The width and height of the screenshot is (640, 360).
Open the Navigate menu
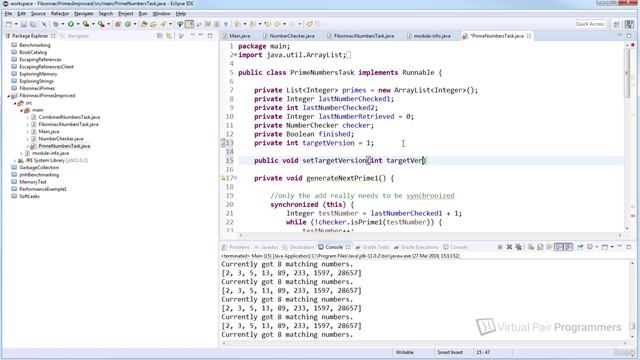tap(84, 13)
